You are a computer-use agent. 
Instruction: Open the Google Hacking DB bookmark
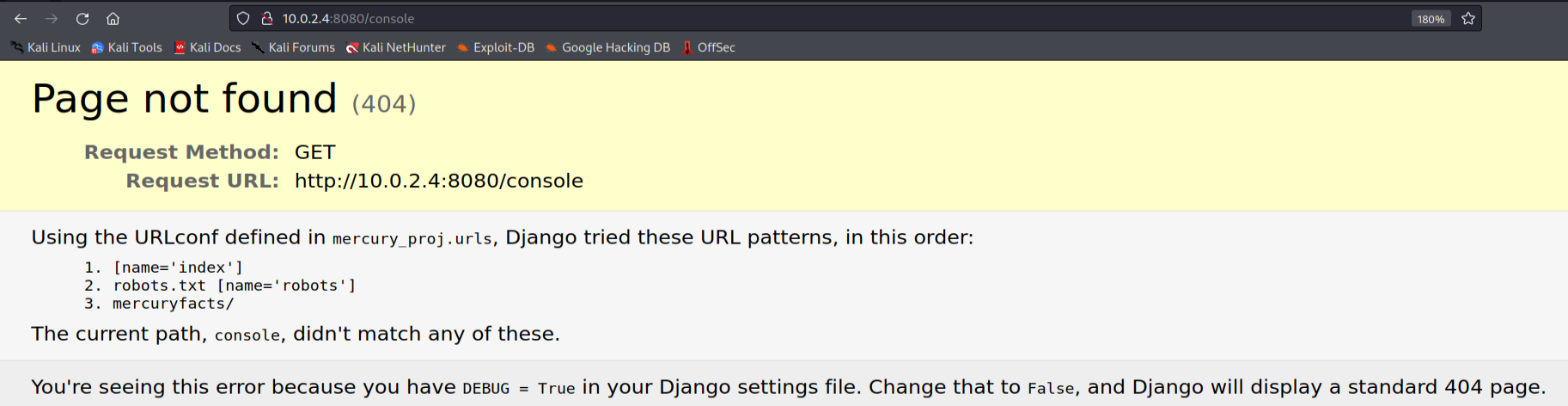coord(607,47)
